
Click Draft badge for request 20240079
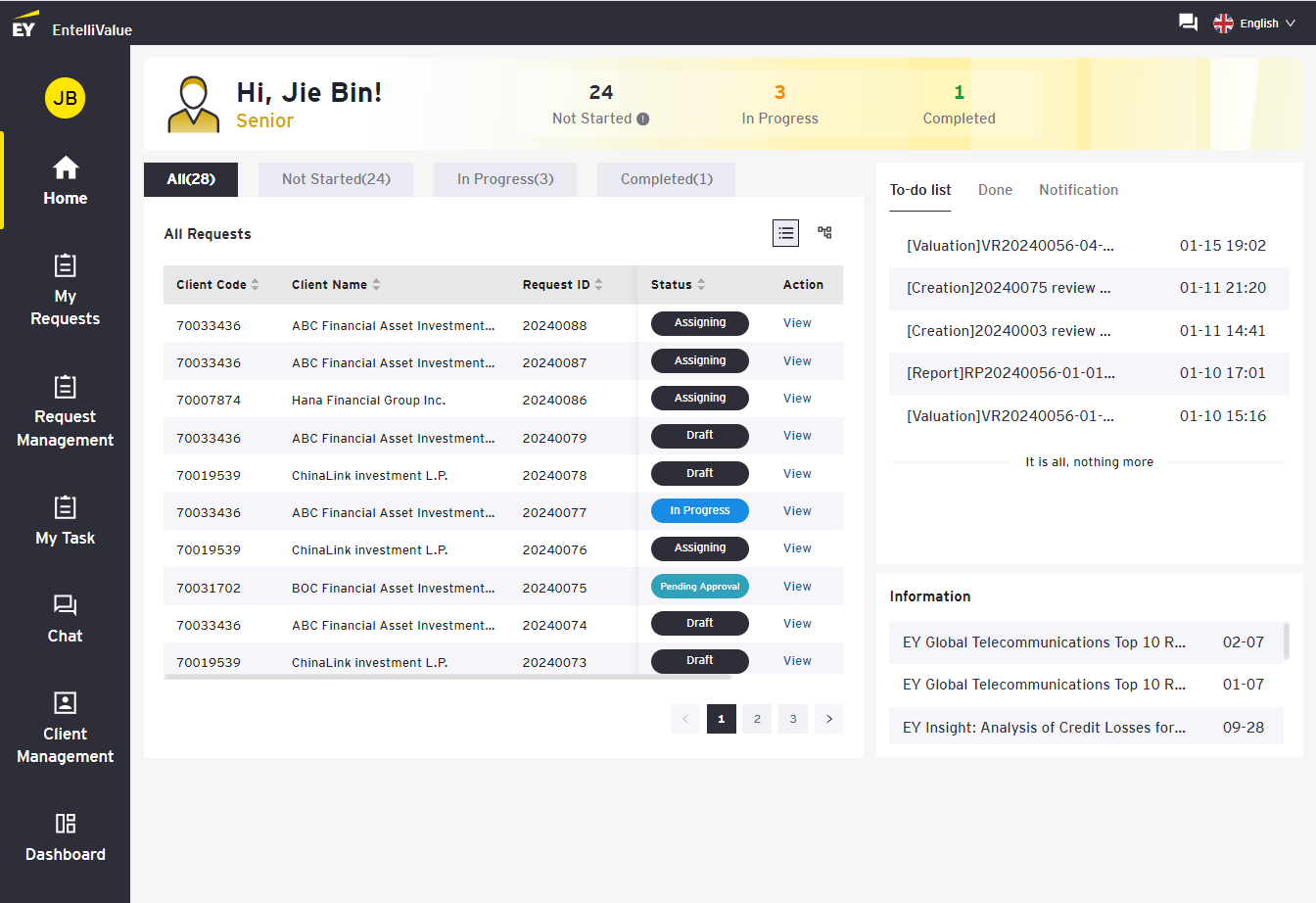[700, 436]
